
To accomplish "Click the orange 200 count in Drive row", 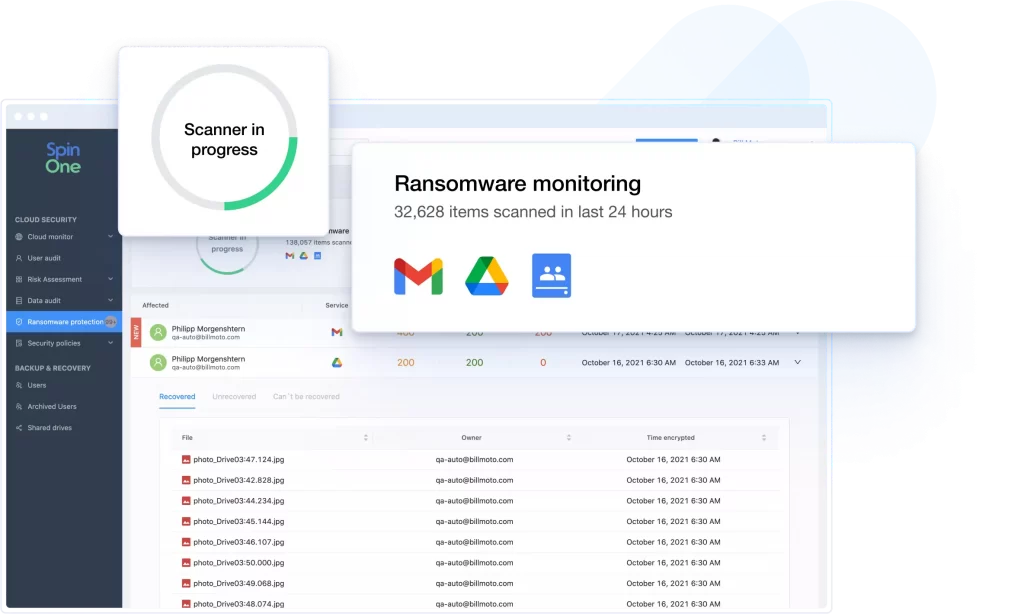I will pos(406,363).
